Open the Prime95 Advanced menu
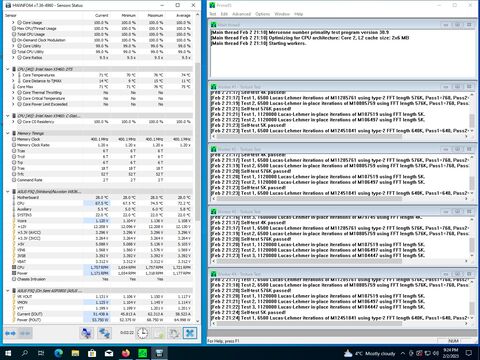Viewport: 480px width, 360px height. pyautogui.click(x=241, y=14)
